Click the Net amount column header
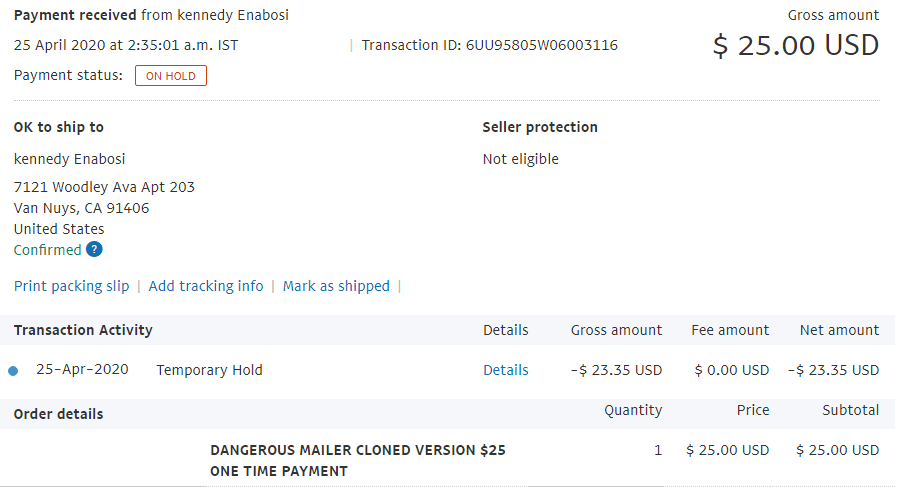 tap(839, 330)
